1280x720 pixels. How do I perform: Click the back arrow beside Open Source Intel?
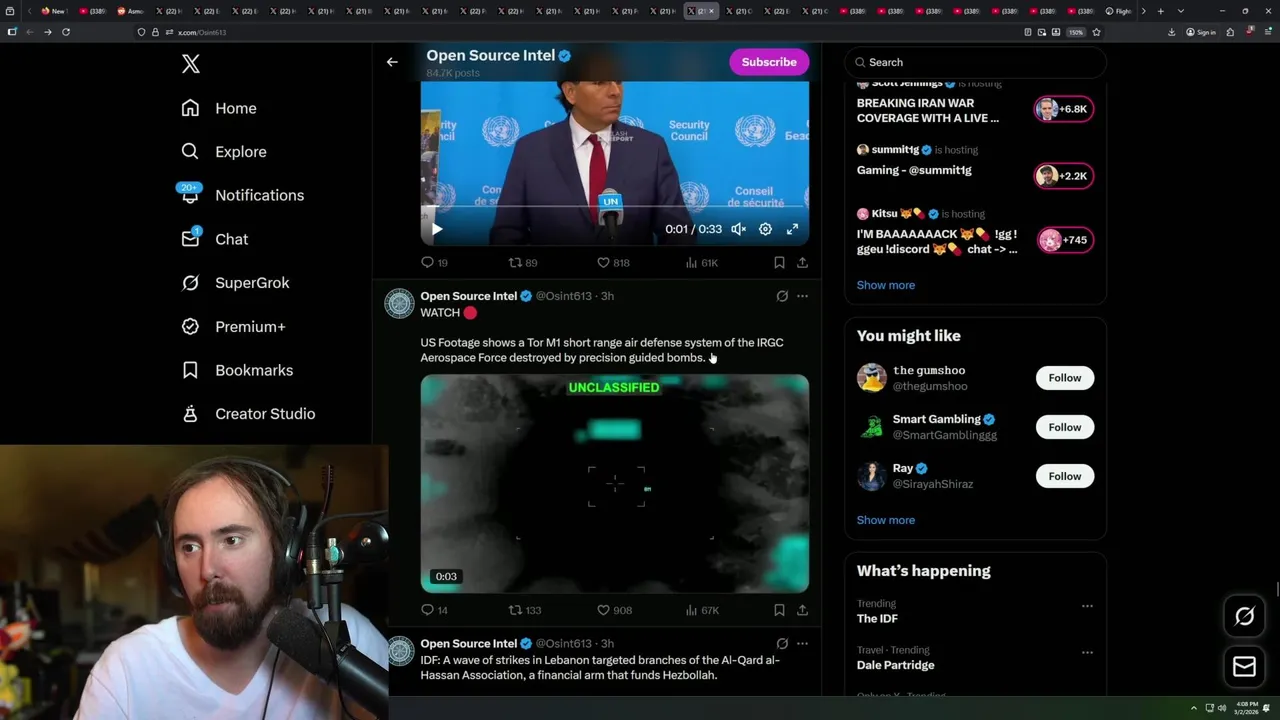(392, 62)
